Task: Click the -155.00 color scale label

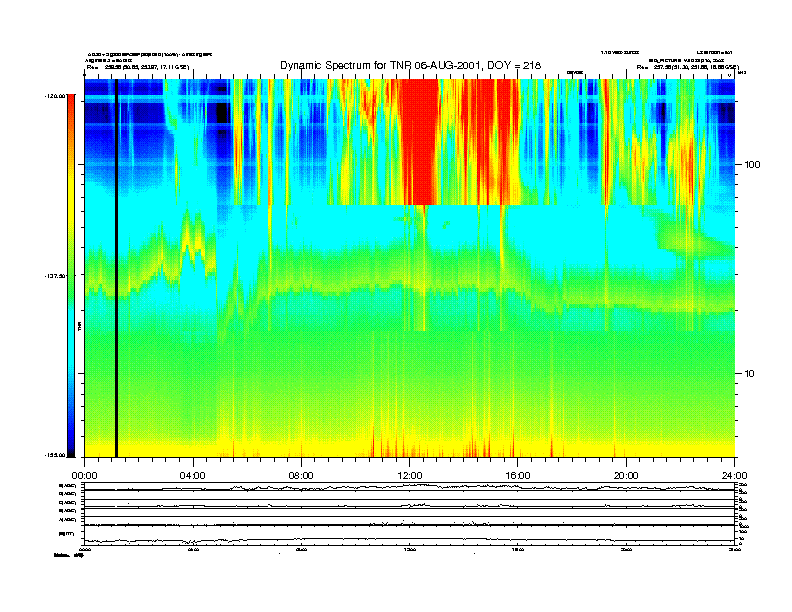Action: tap(55, 455)
